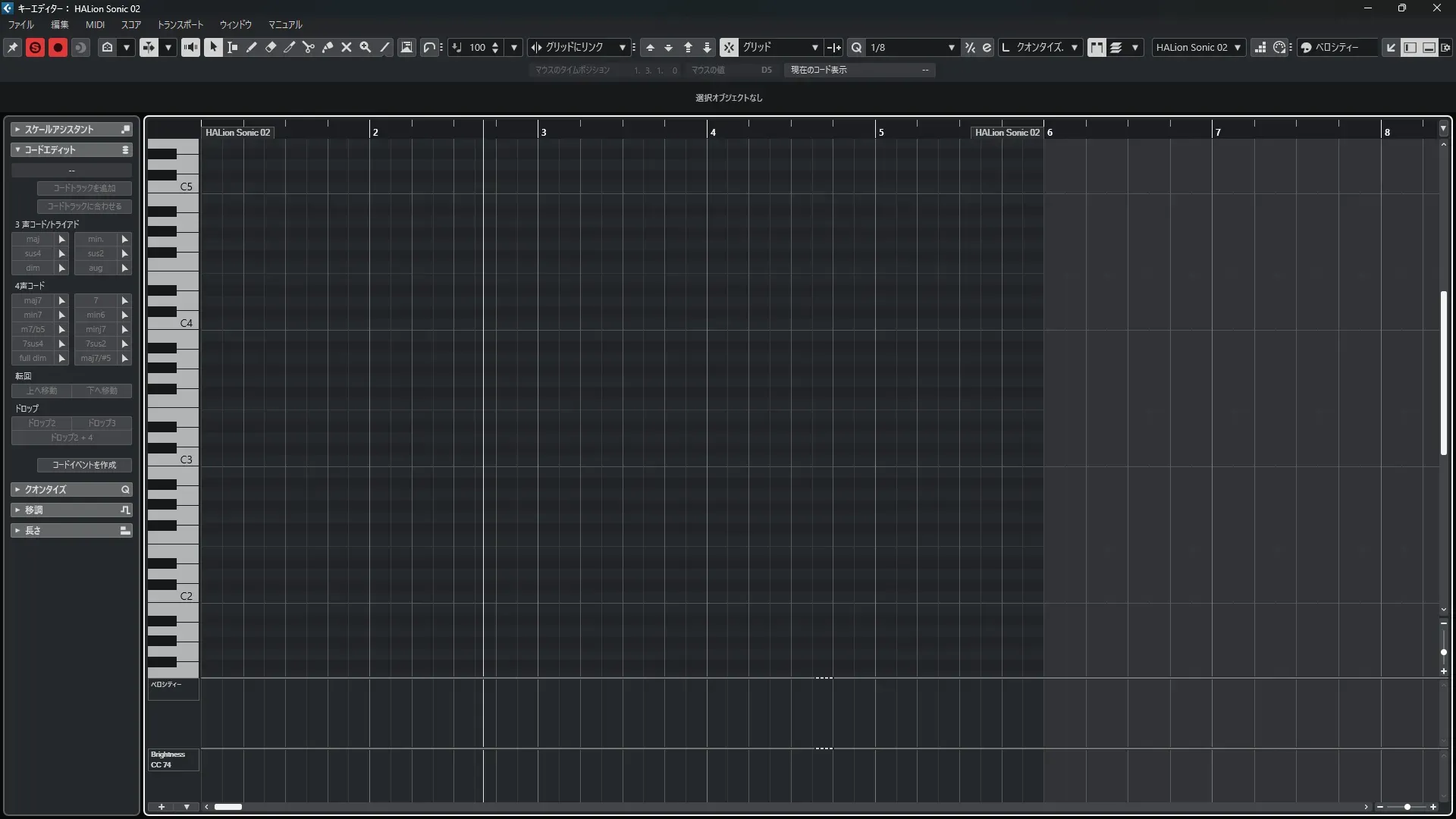Toggle the Solo Editor button

coord(35,47)
